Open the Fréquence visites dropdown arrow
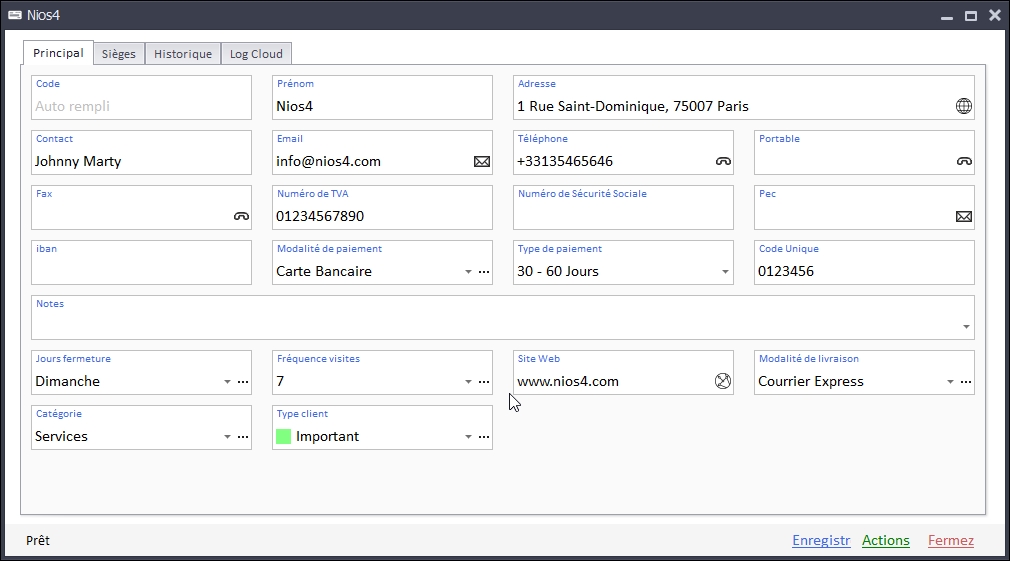The width and height of the screenshot is (1010, 561). tap(468, 382)
